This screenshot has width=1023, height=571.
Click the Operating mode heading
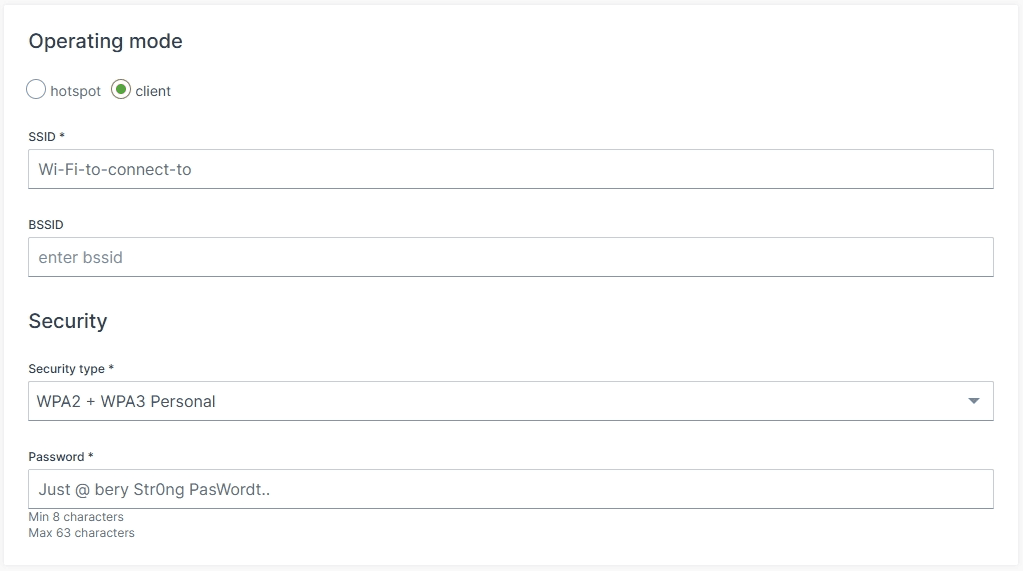pyautogui.click(x=105, y=41)
